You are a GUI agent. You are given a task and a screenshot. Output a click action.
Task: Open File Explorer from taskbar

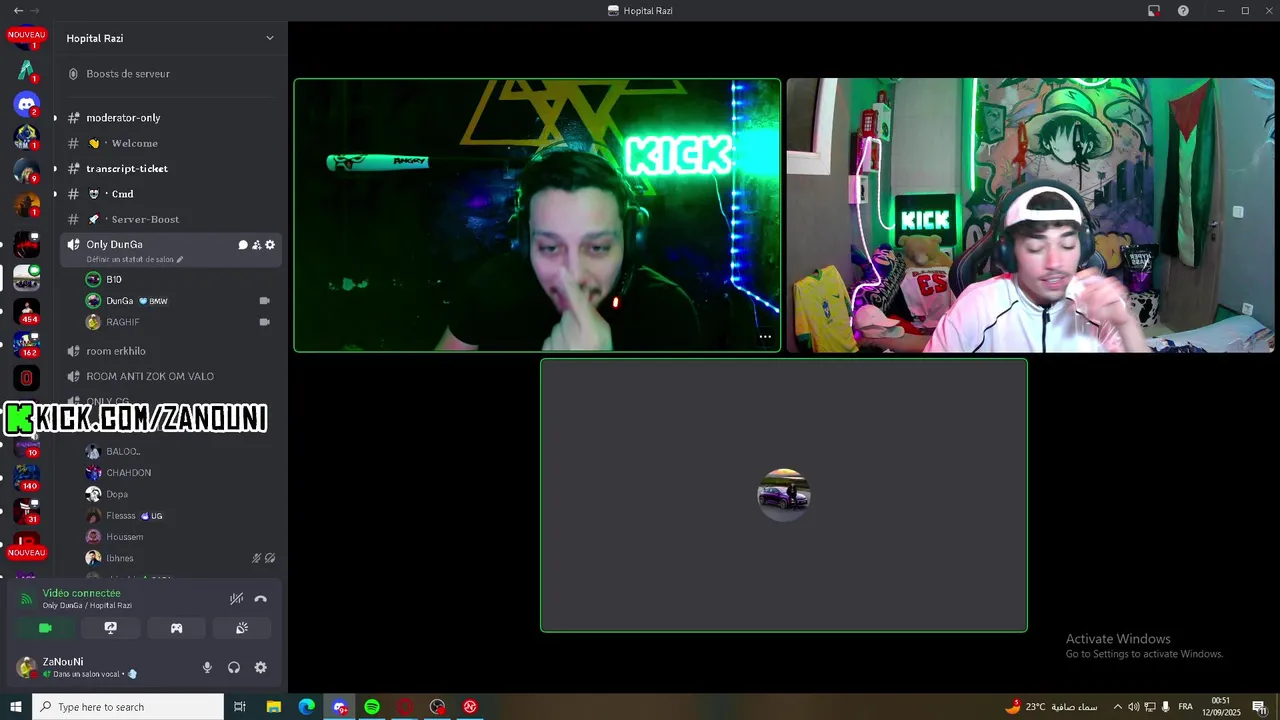(x=273, y=707)
